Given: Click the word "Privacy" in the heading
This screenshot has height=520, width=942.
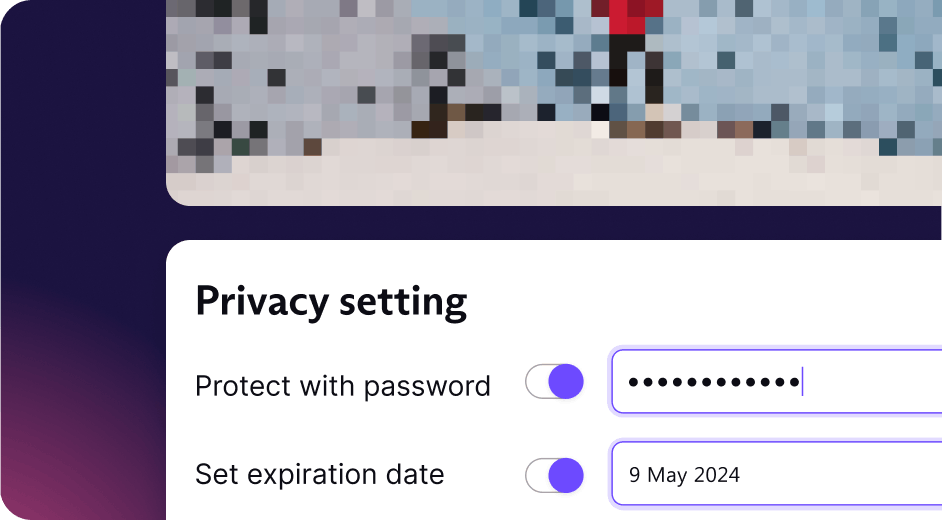Looking at the screenshot, I should pyautogui.click(x=260, y=301).
